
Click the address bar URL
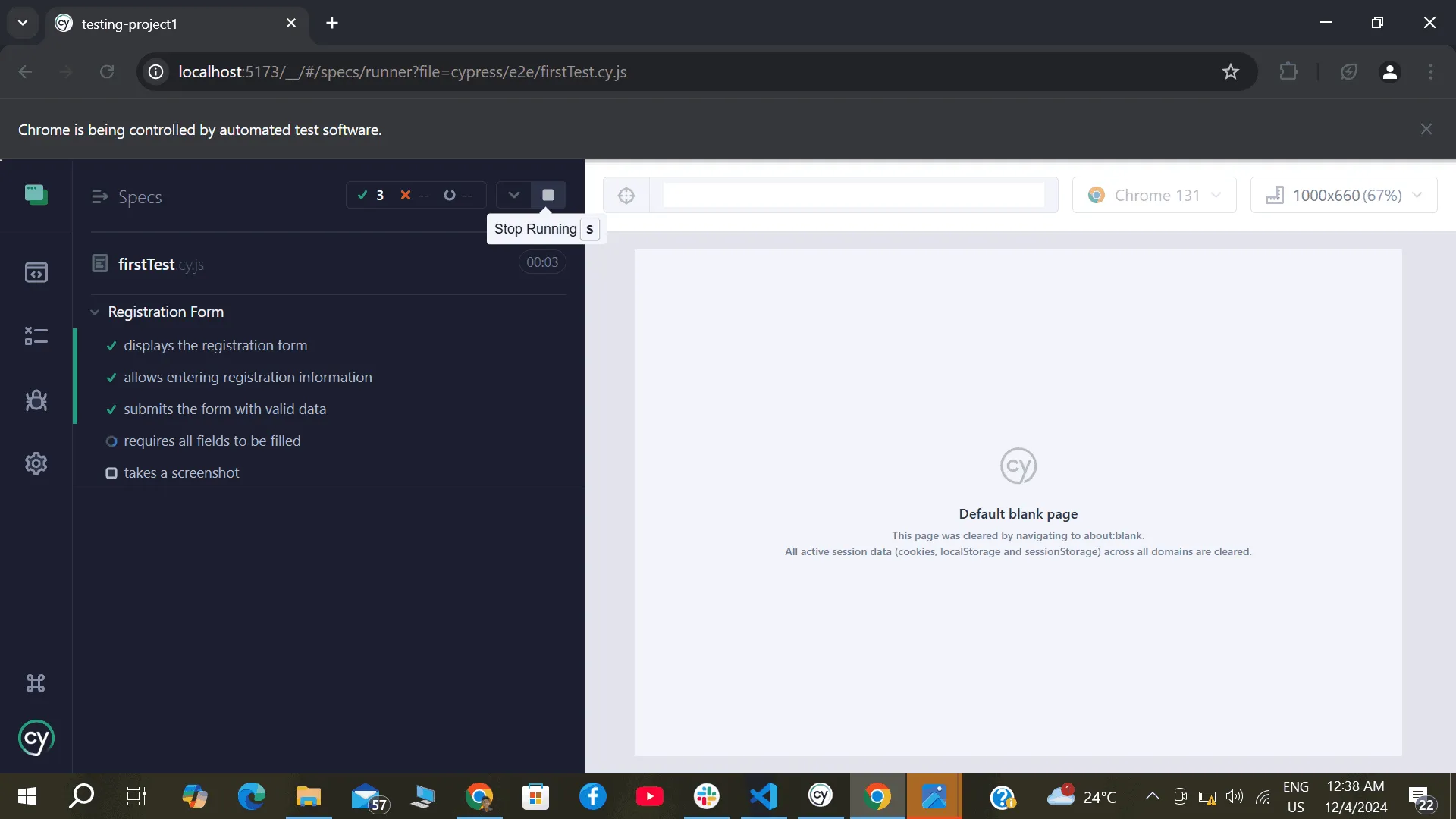point(402,72)
